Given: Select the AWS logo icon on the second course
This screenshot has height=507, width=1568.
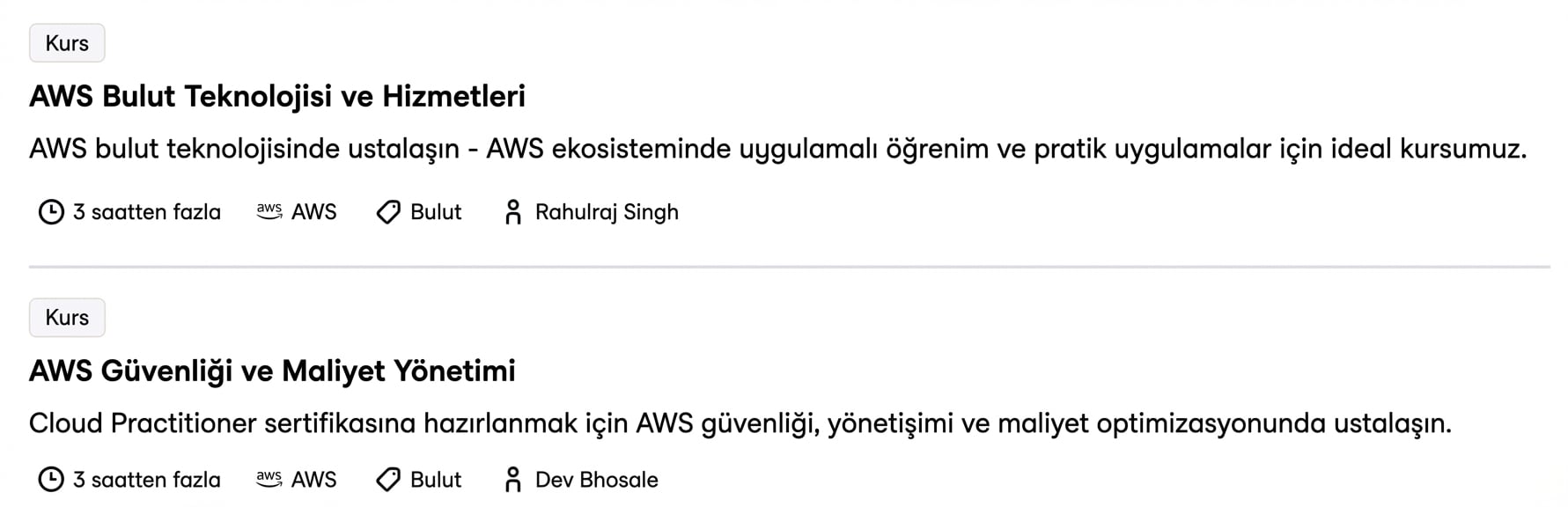Looking at the screenshot, I should click(x=270, y=480).
